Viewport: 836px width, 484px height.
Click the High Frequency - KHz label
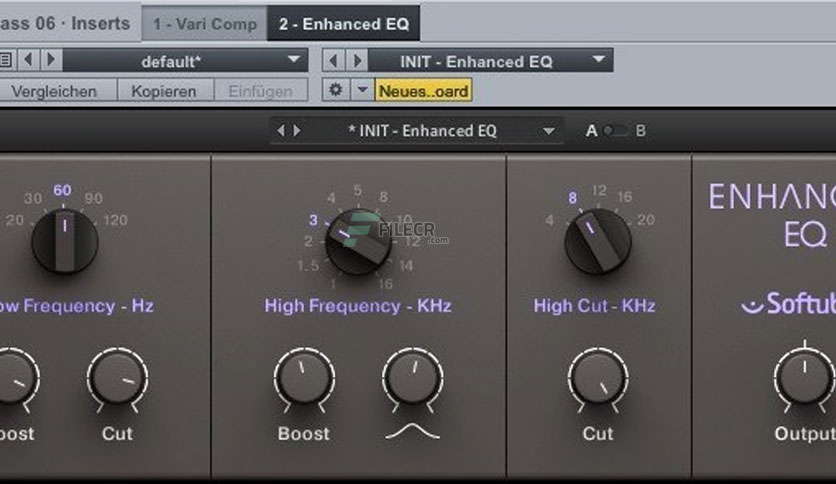click(358, 306)
